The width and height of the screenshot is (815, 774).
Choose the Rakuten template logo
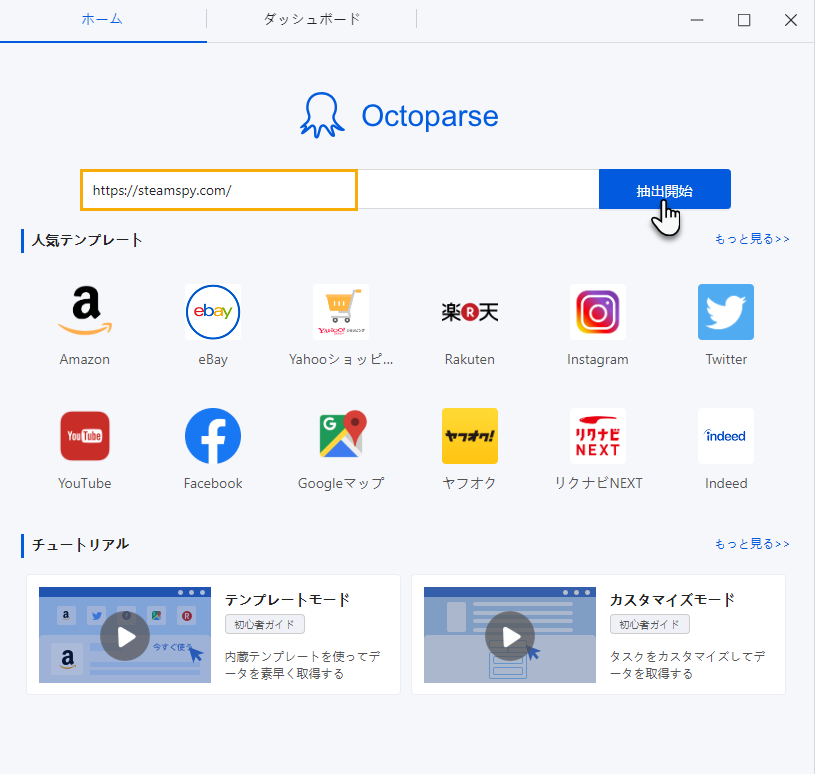[x=469, y=311]
